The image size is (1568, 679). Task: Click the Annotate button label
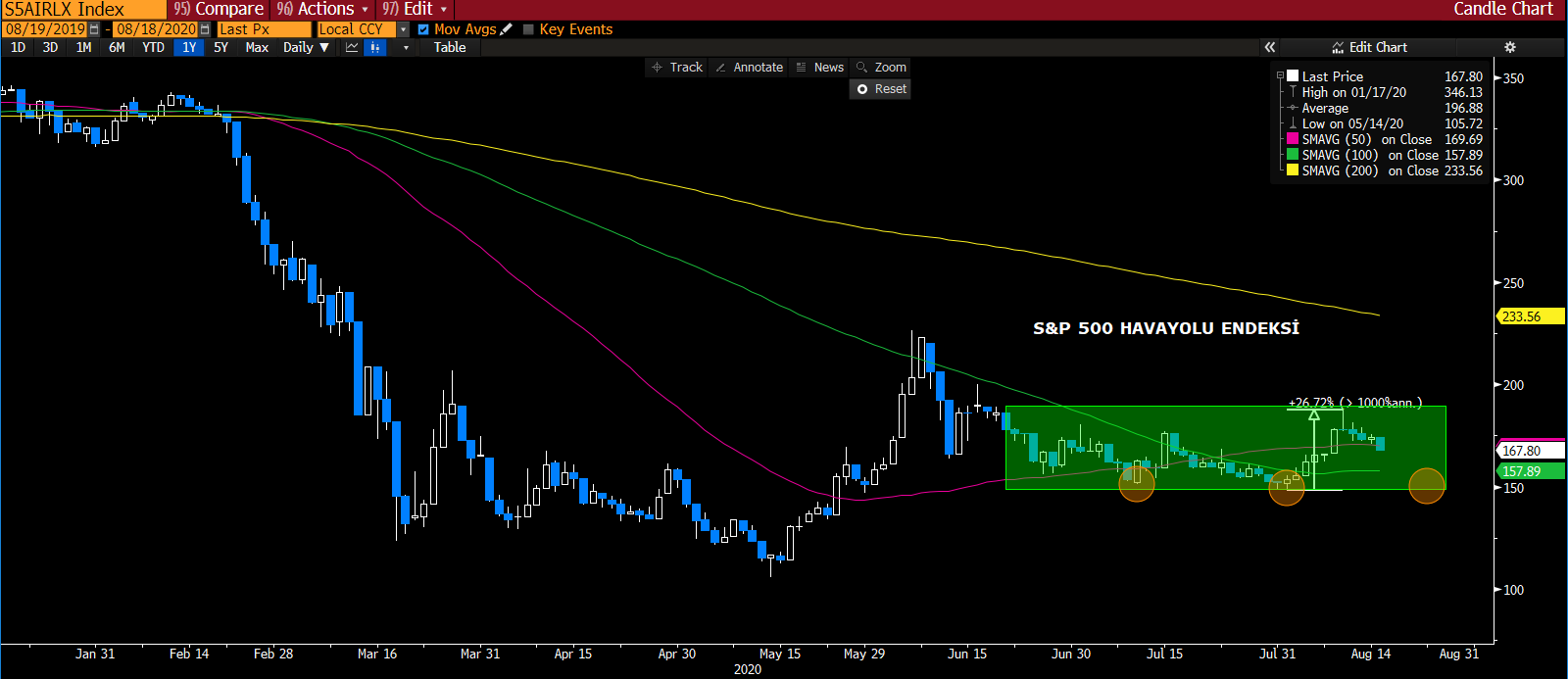pyautogui.click(x=759, y=68)
